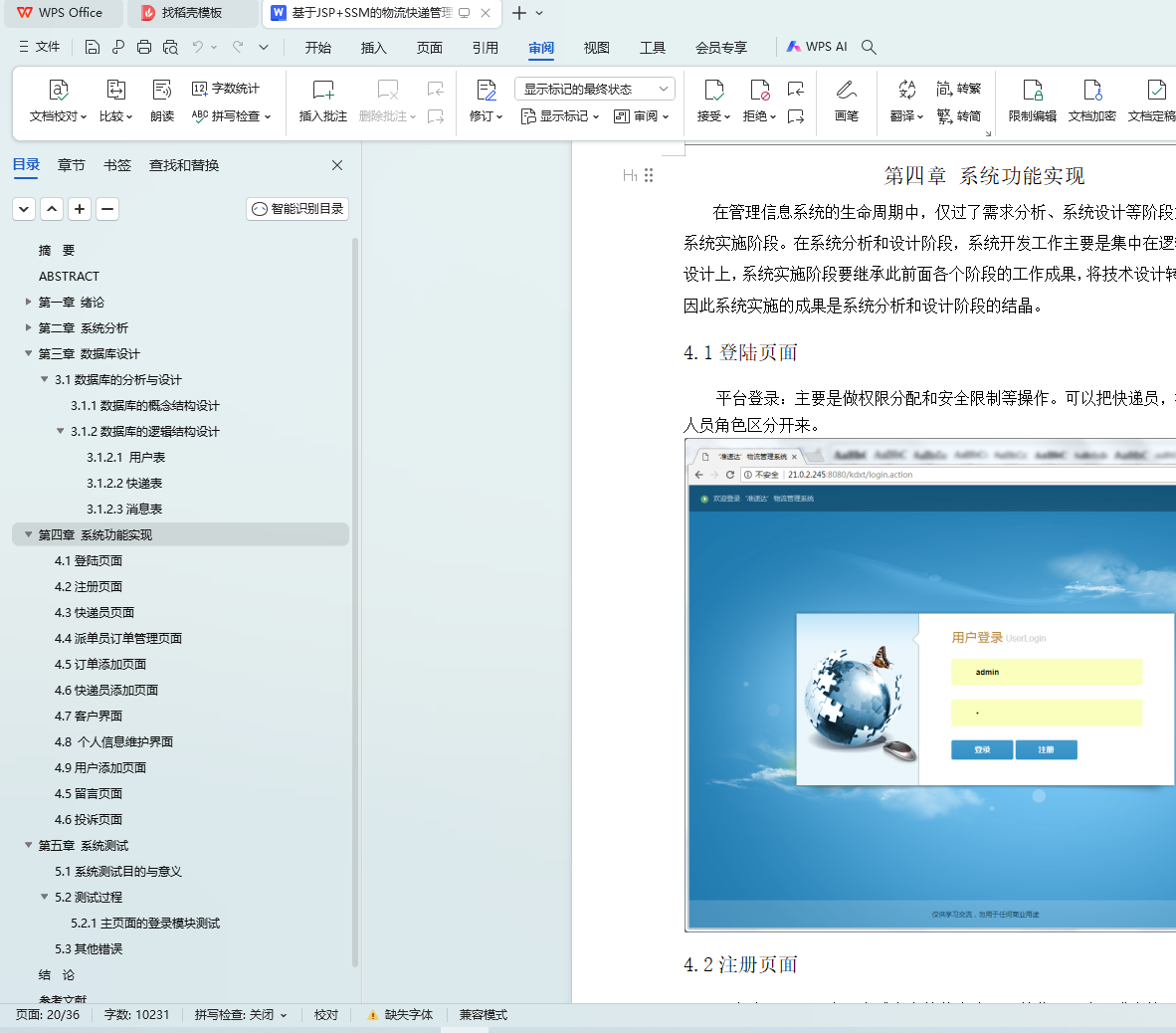Open the 查找和替换 pane tab

tap(184, 165)
